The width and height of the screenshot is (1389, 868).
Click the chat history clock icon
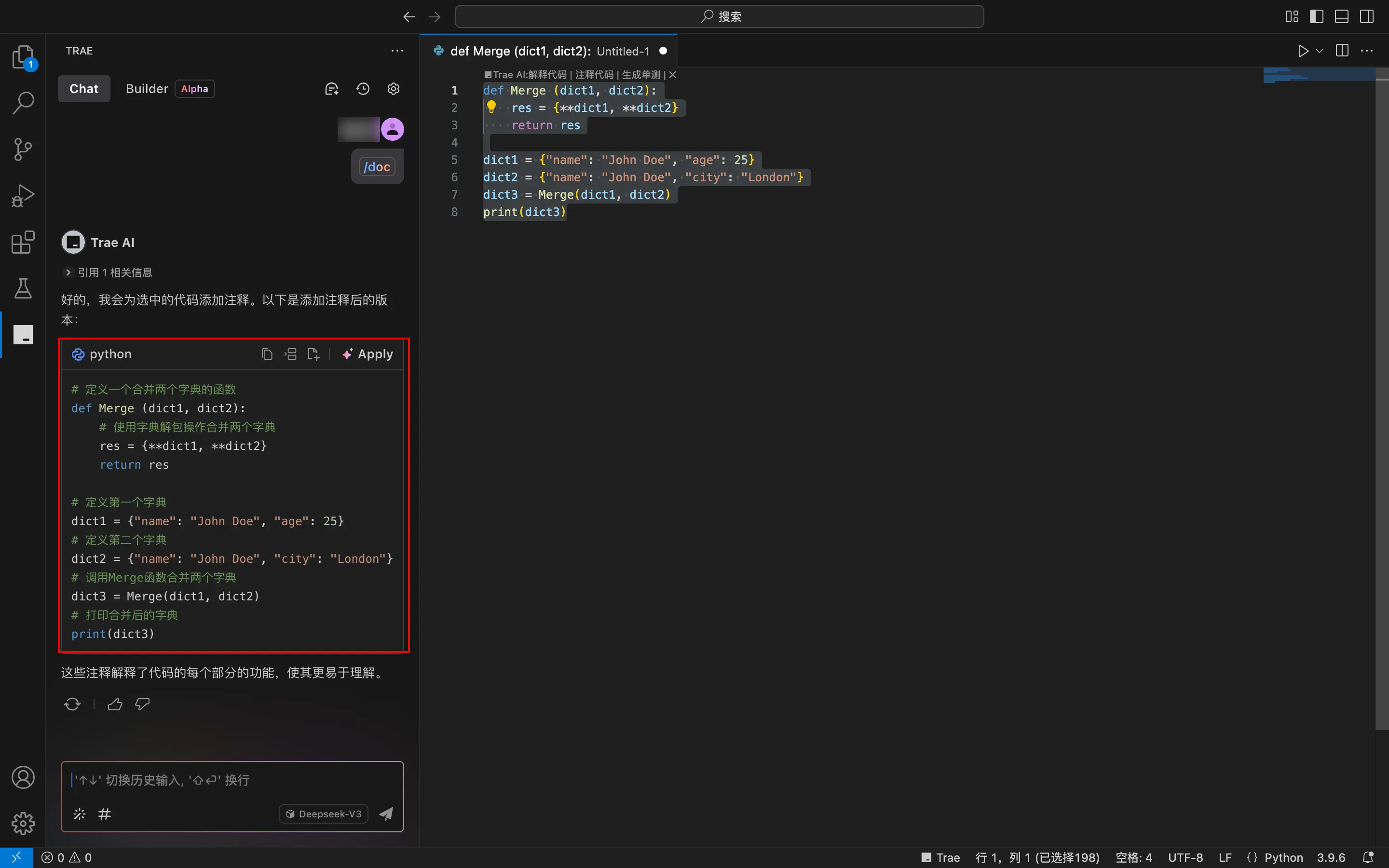(363, 89)
